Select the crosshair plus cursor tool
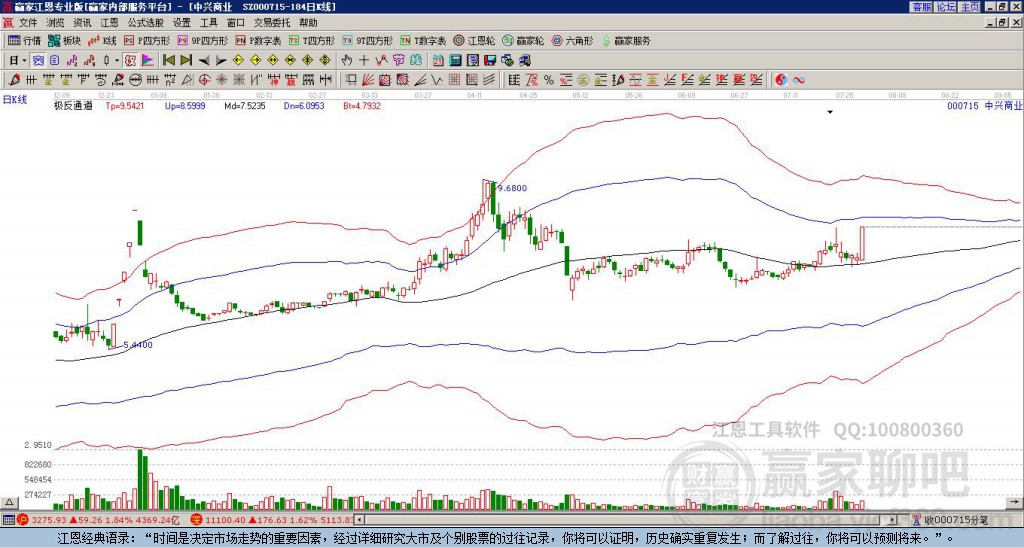Image resolution: width=1024 pixels, height=548 pixels. coord(364,61)
